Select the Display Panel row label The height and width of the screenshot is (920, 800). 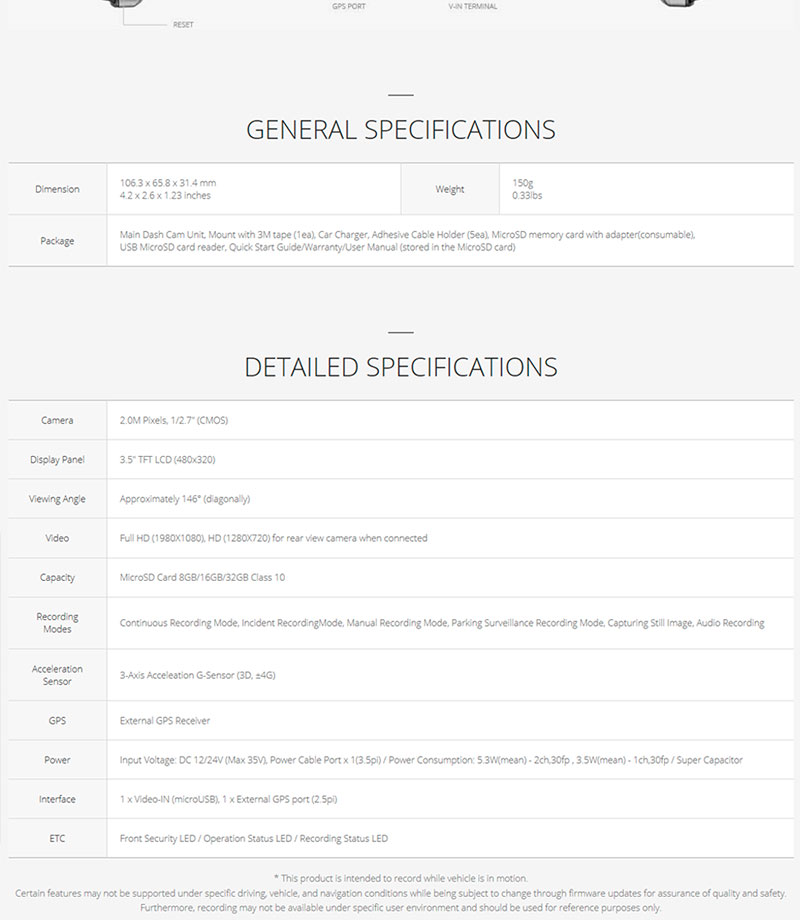tap(57, 460)
